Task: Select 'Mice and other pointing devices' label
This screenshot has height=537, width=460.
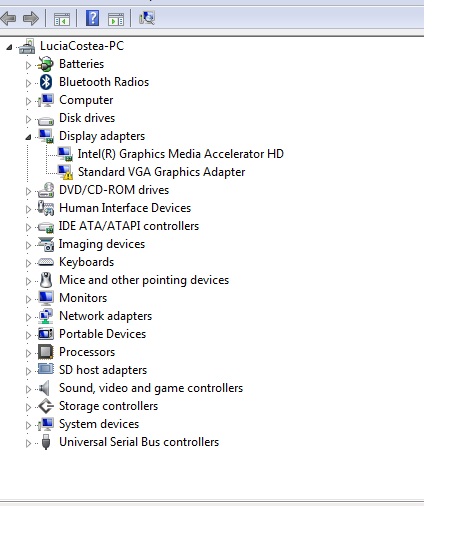Action: point(144,280)
